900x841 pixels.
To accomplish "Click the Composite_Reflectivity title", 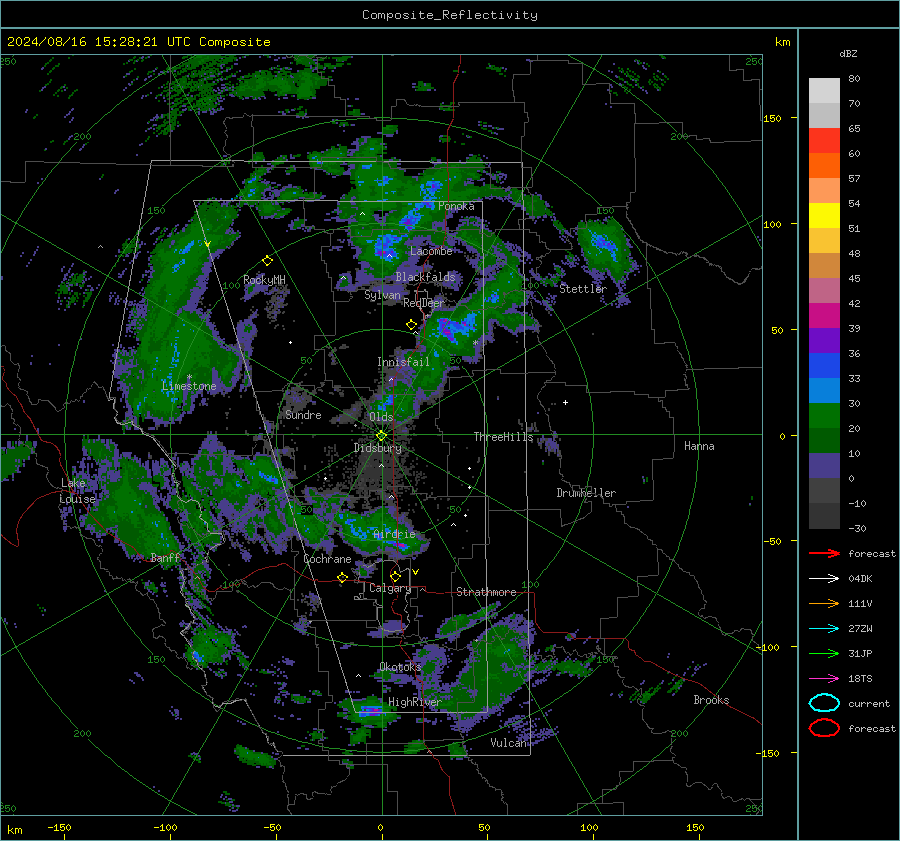I will (450, 15).
